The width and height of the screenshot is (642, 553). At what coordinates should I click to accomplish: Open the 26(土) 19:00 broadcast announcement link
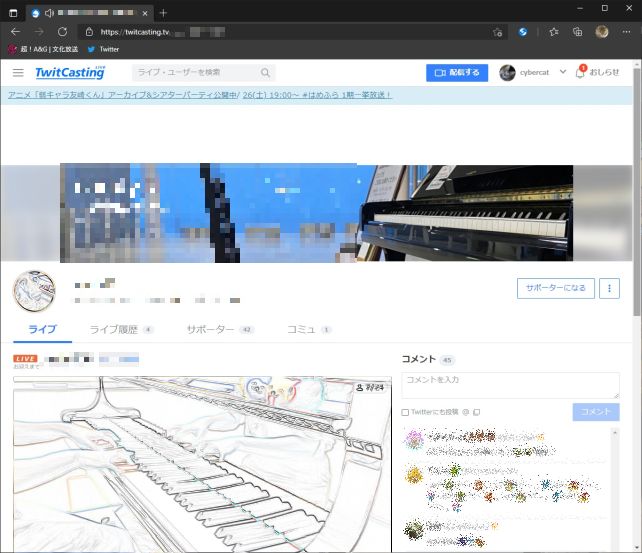coord(317,95)
